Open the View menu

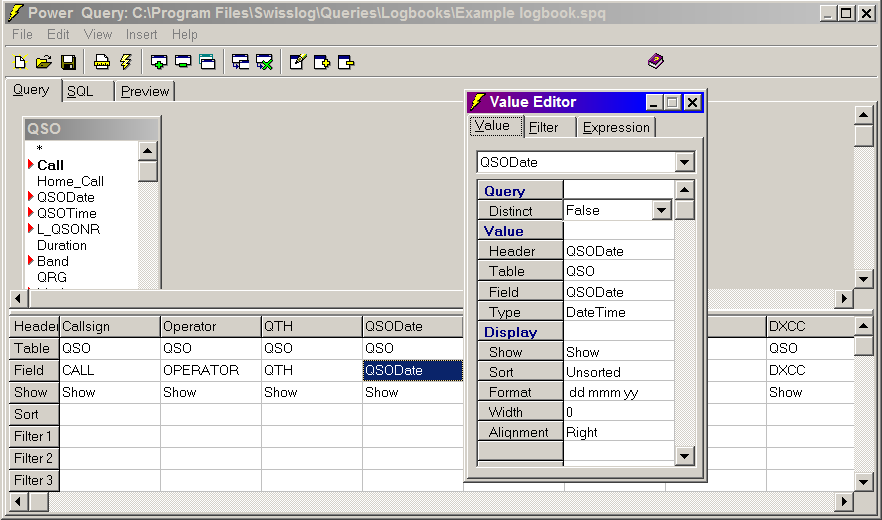click(x=98, y=35)
